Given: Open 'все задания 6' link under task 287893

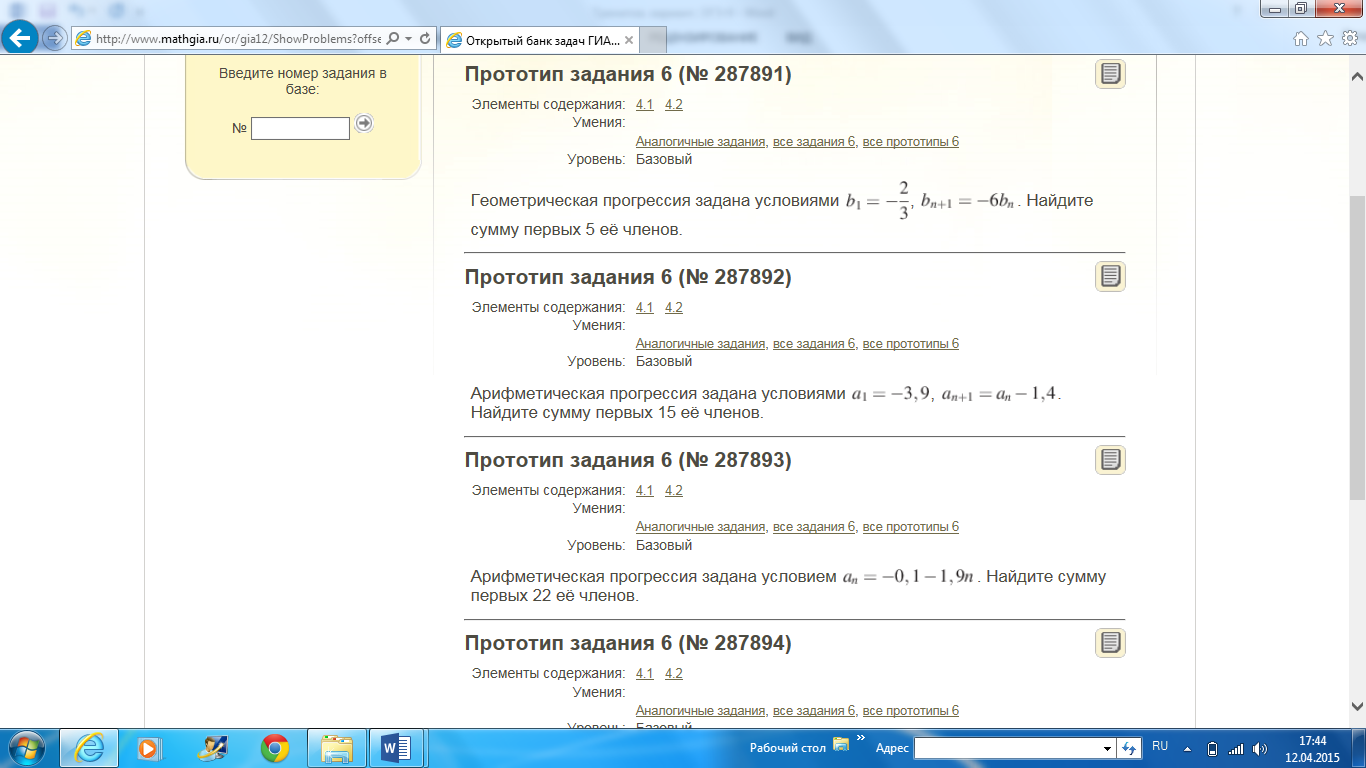Looking at the screenshot, I should 814,527.
